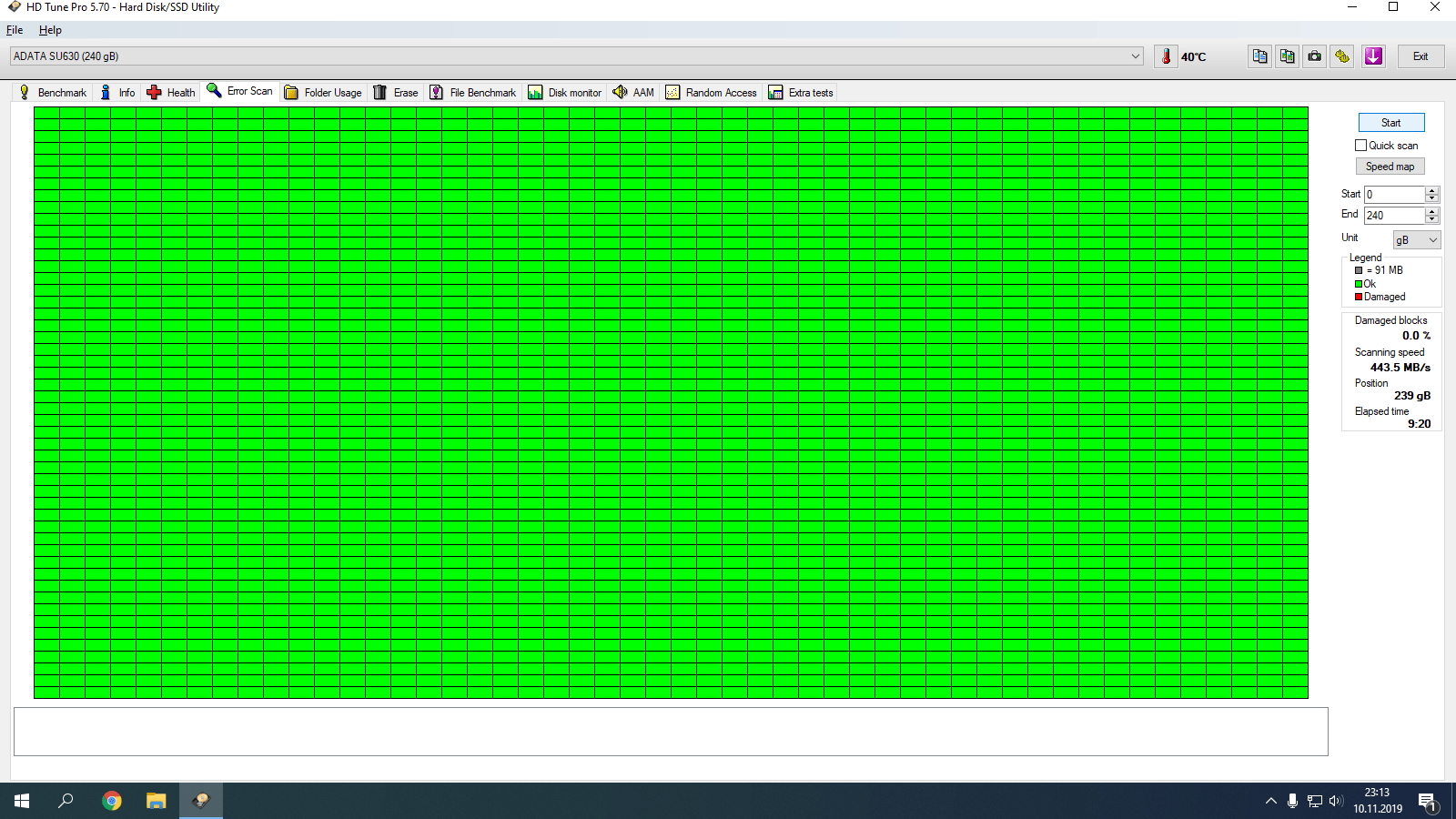
Task: Launch Google Chrome from the taskbar
Action: (112, 801)
